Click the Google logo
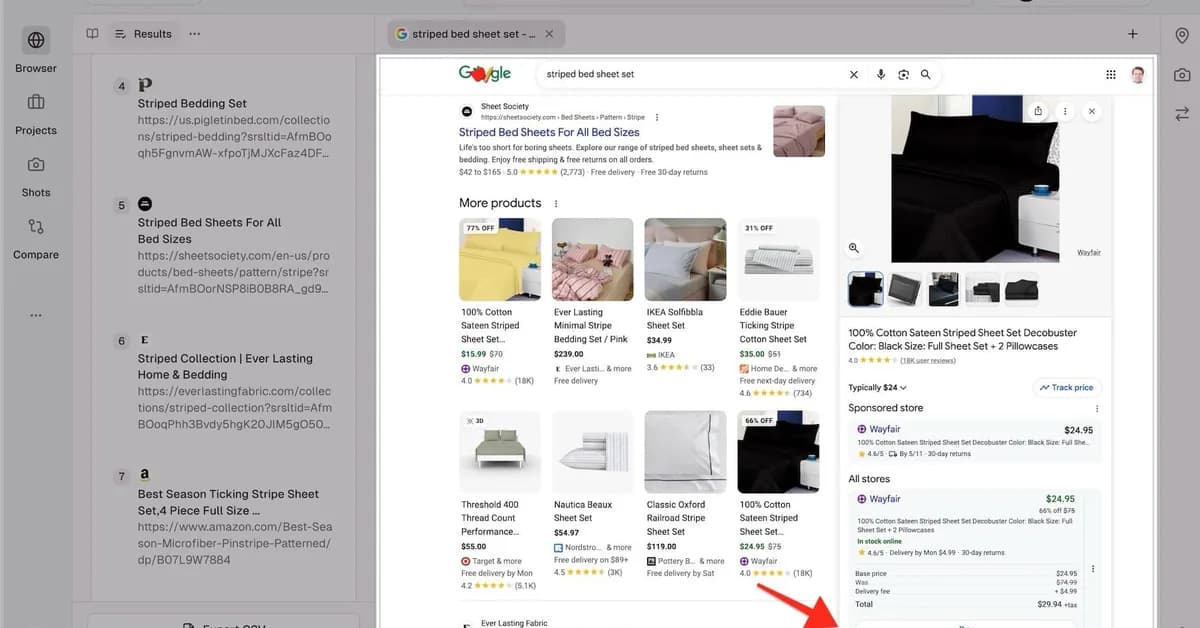 click(x=485, y=73)
